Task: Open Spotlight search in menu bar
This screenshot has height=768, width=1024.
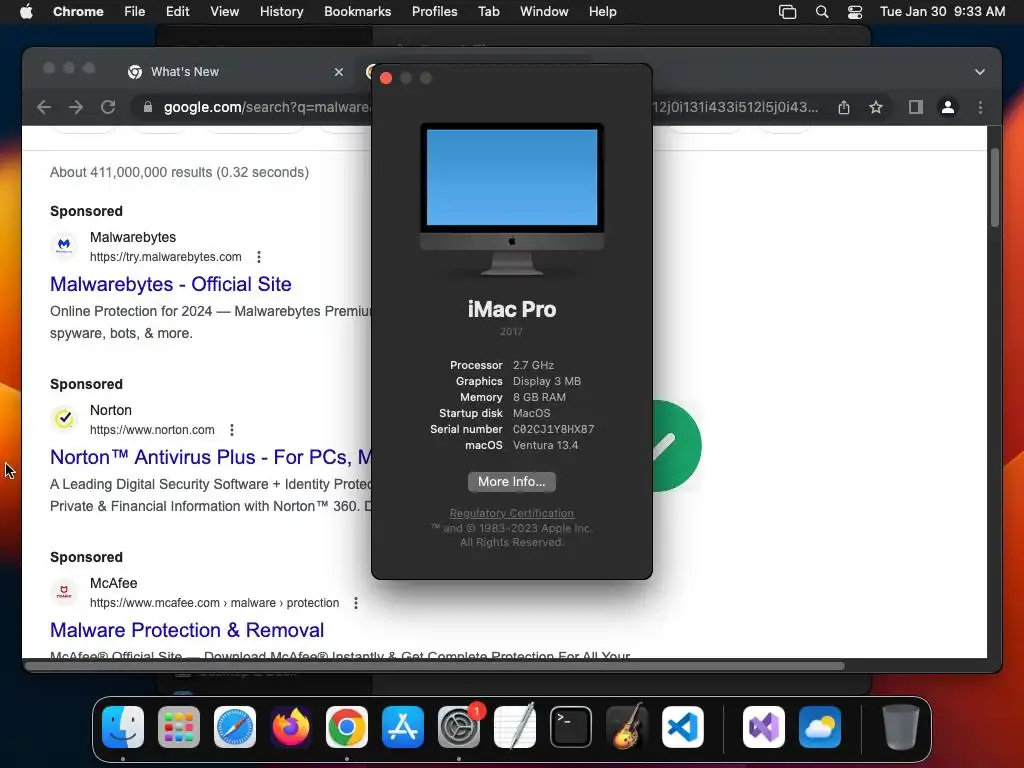Action: pos(822,12)
